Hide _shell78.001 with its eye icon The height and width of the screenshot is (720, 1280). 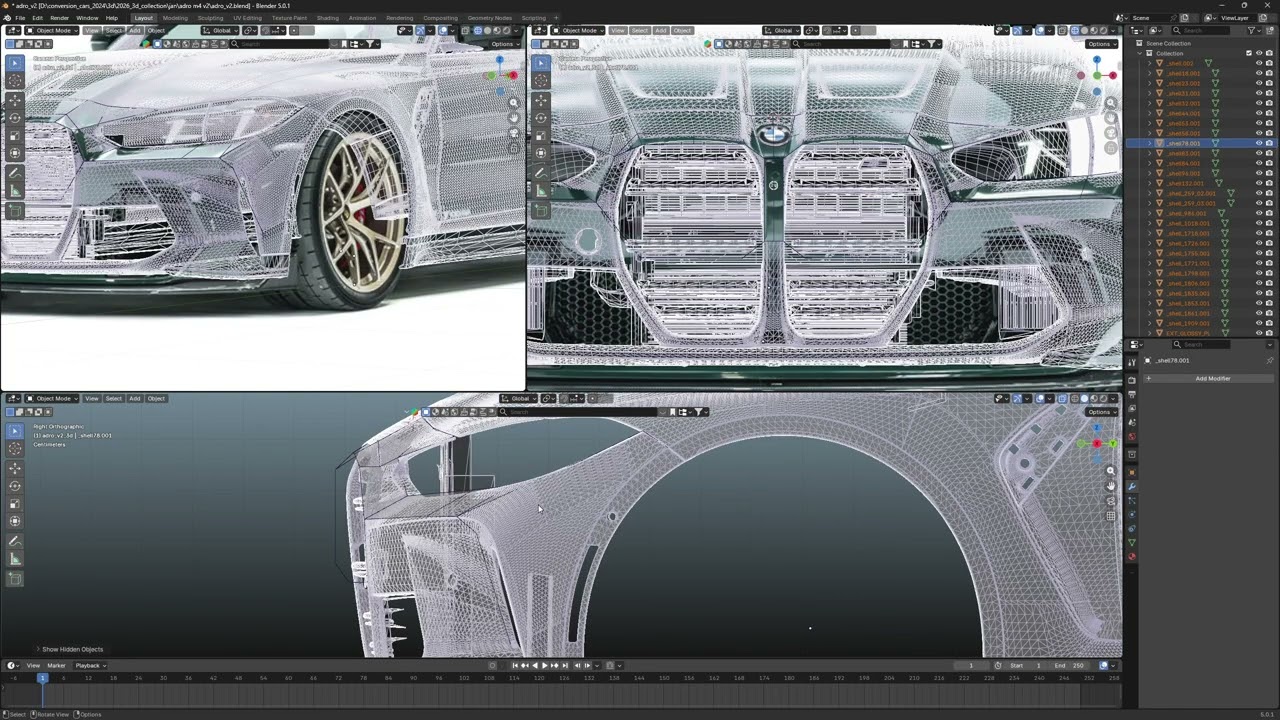point(1259,144)
